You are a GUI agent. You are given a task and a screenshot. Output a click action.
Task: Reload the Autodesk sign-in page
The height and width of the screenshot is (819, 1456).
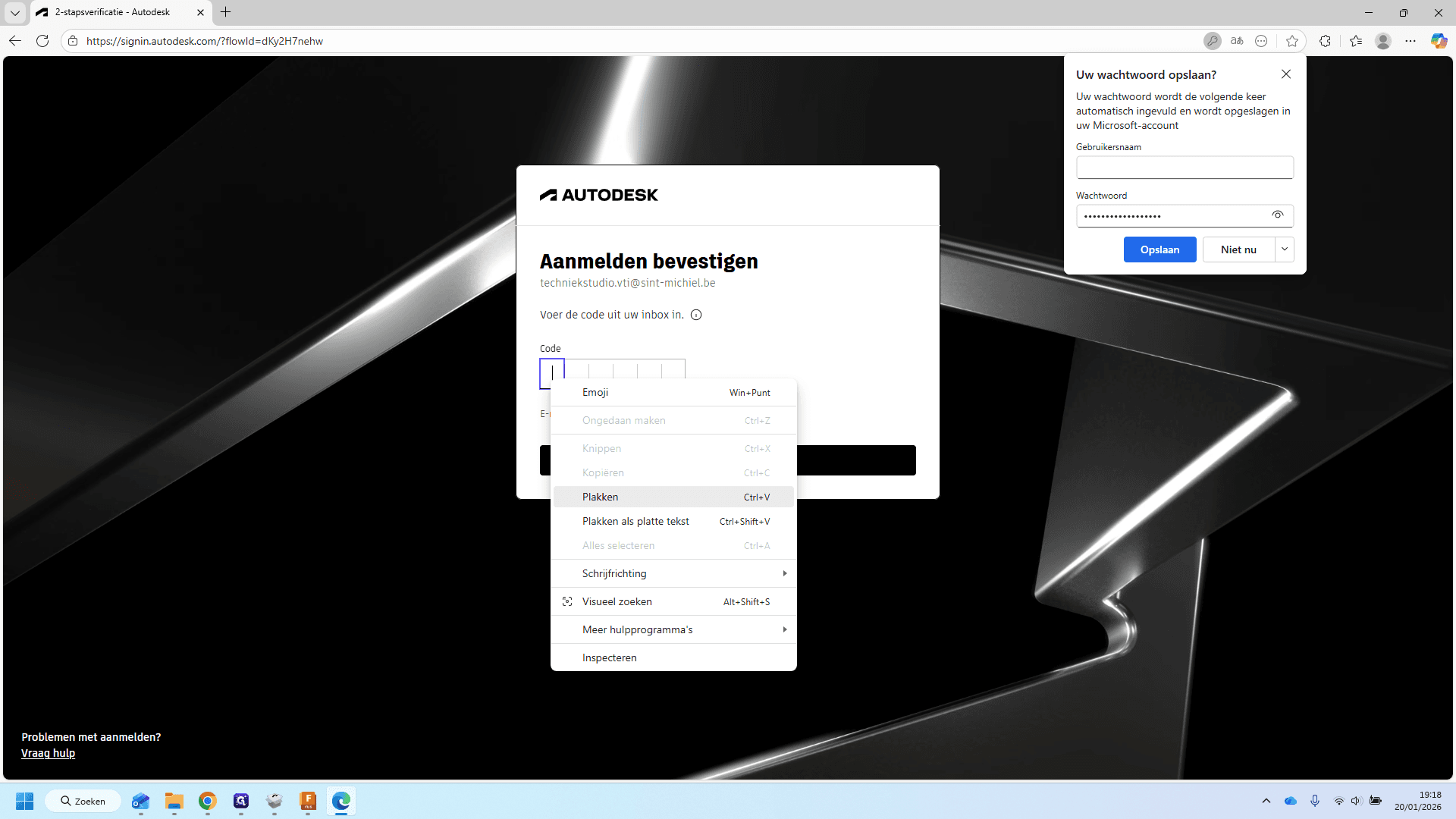[42, 41]
